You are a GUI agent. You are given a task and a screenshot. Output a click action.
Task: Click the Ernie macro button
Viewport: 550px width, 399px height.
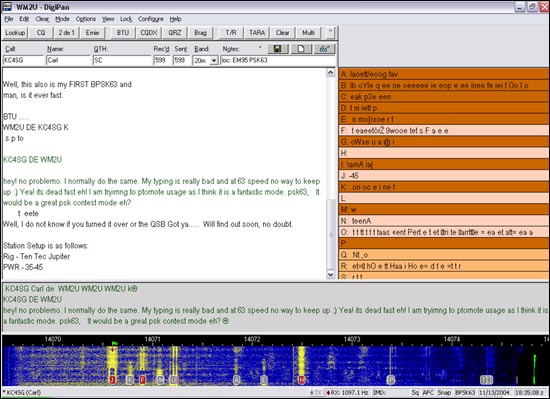coord(92,33)
